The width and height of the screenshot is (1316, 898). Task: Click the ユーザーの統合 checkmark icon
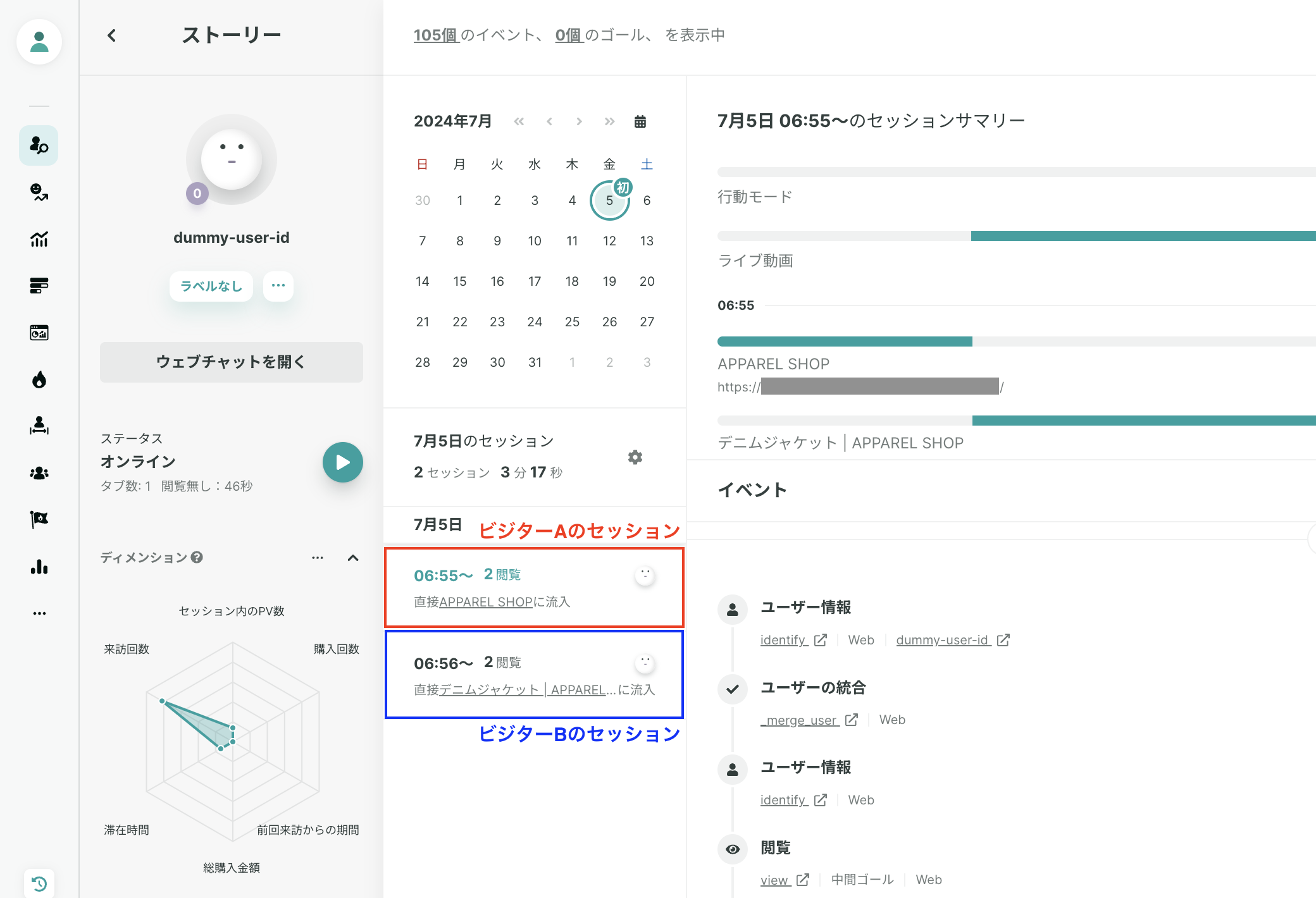pyautogui.click(x=733, y=689)
